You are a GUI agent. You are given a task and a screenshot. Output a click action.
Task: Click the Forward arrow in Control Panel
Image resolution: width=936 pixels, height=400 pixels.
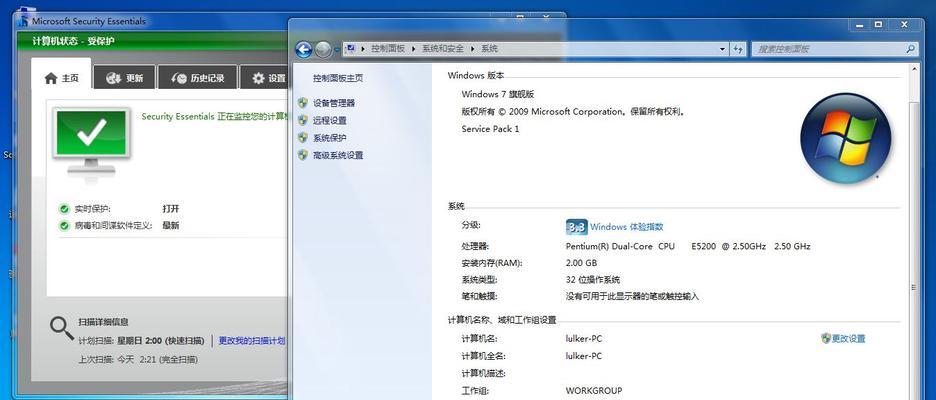(x=323, y=50)
